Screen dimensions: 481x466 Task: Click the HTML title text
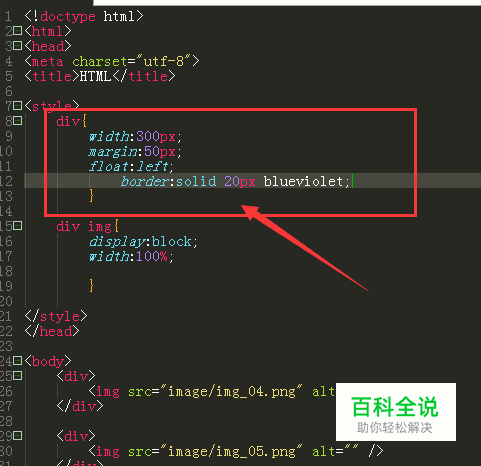point(95,76)
